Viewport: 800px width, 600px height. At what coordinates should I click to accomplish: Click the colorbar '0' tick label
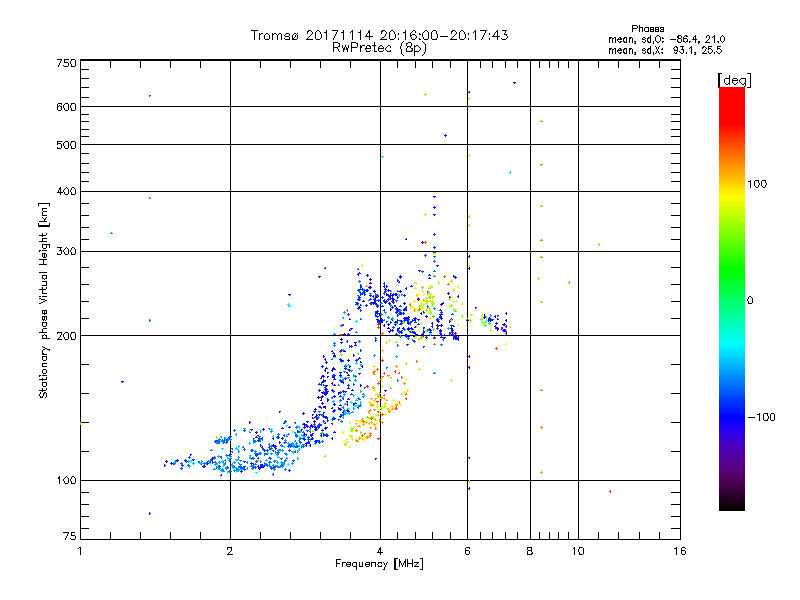pos(750,301)
